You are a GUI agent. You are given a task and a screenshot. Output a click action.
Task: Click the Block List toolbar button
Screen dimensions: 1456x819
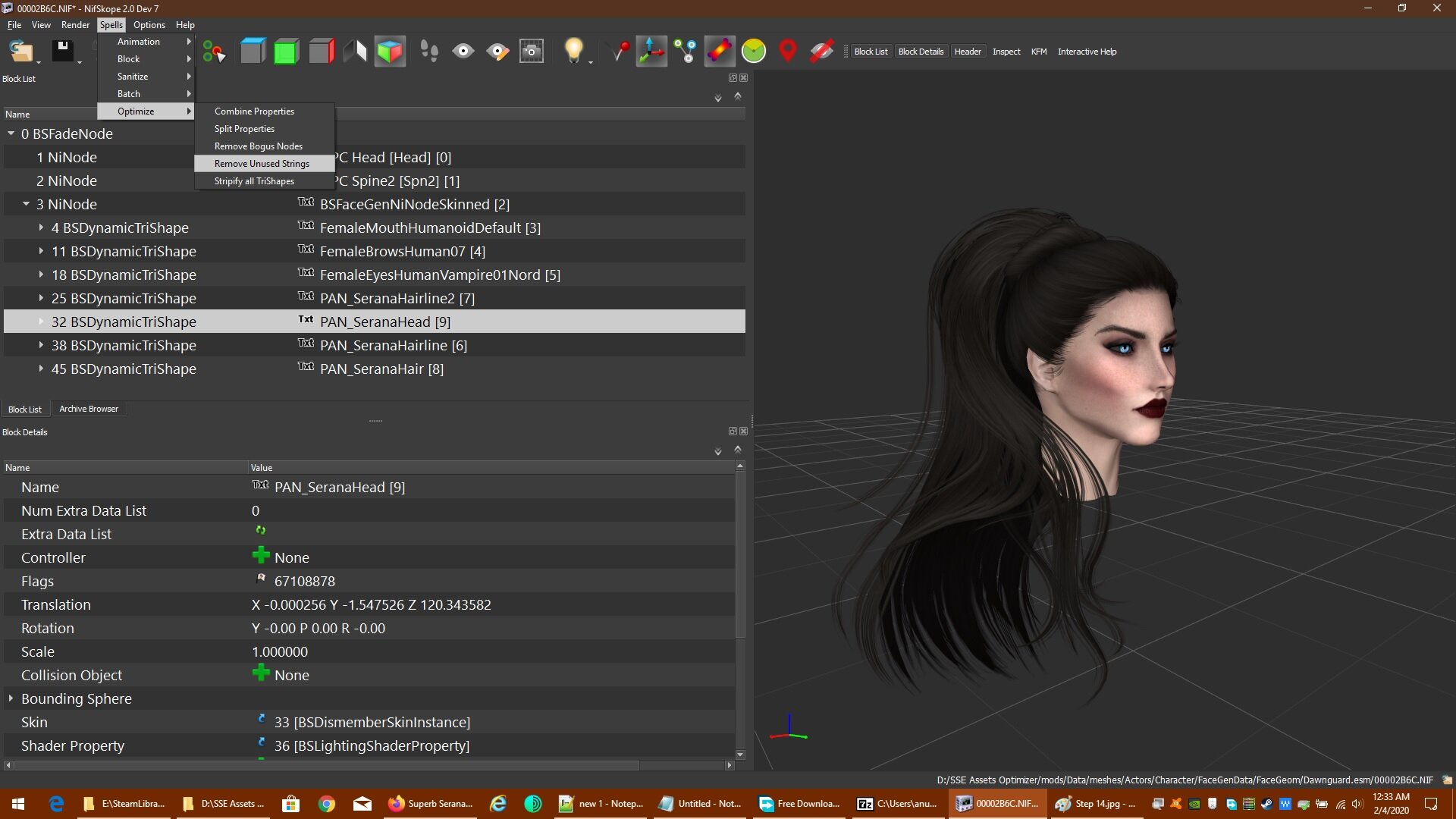(871, 52)
